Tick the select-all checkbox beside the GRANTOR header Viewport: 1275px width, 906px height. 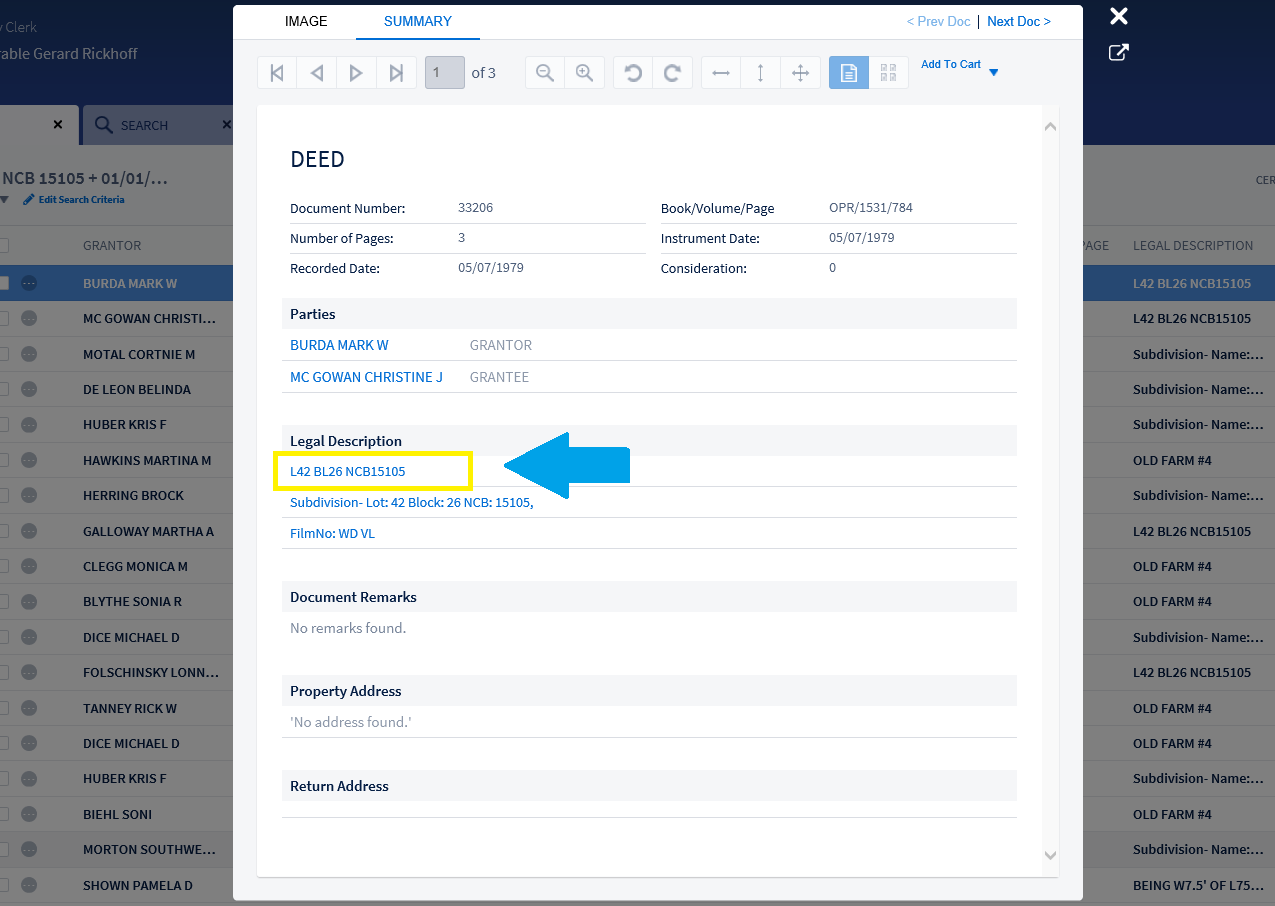click(x=4, y=246)
